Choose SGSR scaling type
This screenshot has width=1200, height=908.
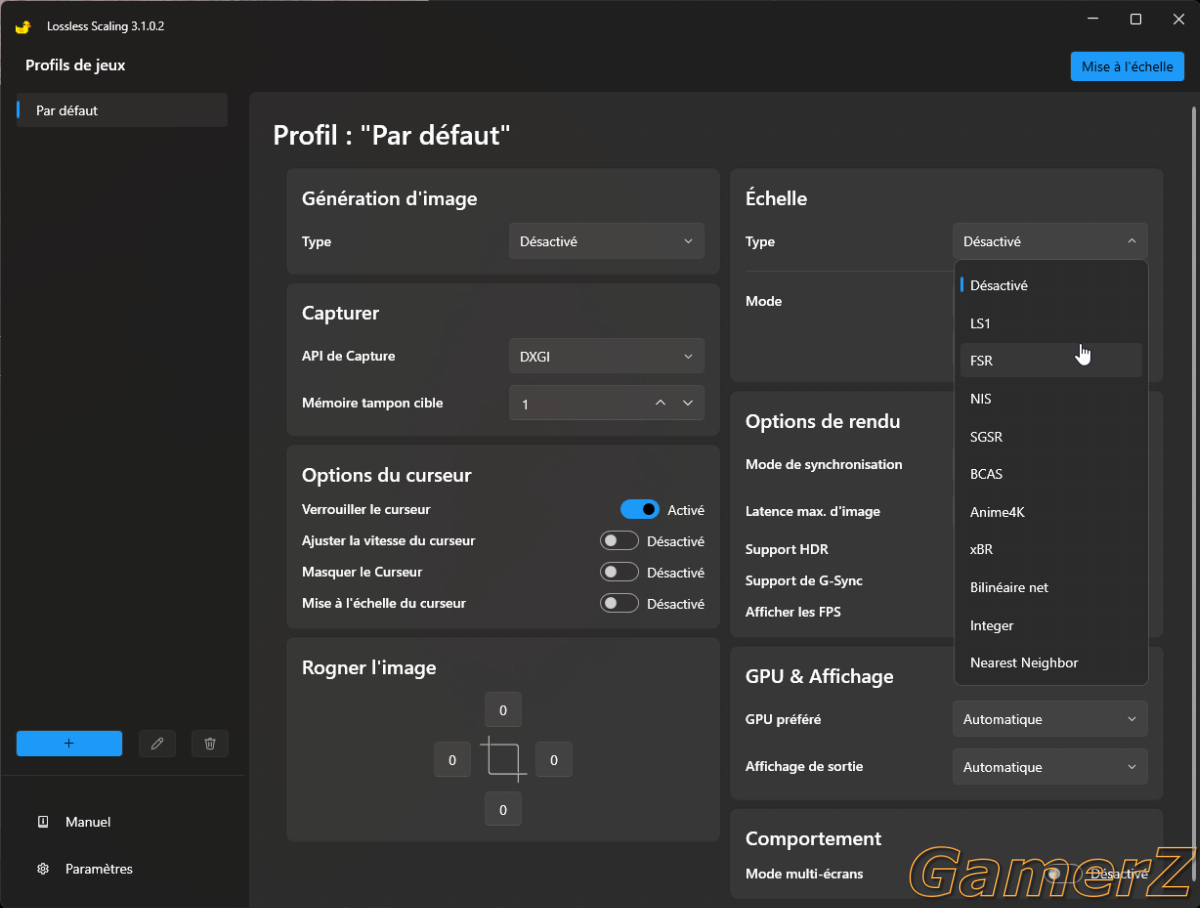click(x=1051, y=436)
